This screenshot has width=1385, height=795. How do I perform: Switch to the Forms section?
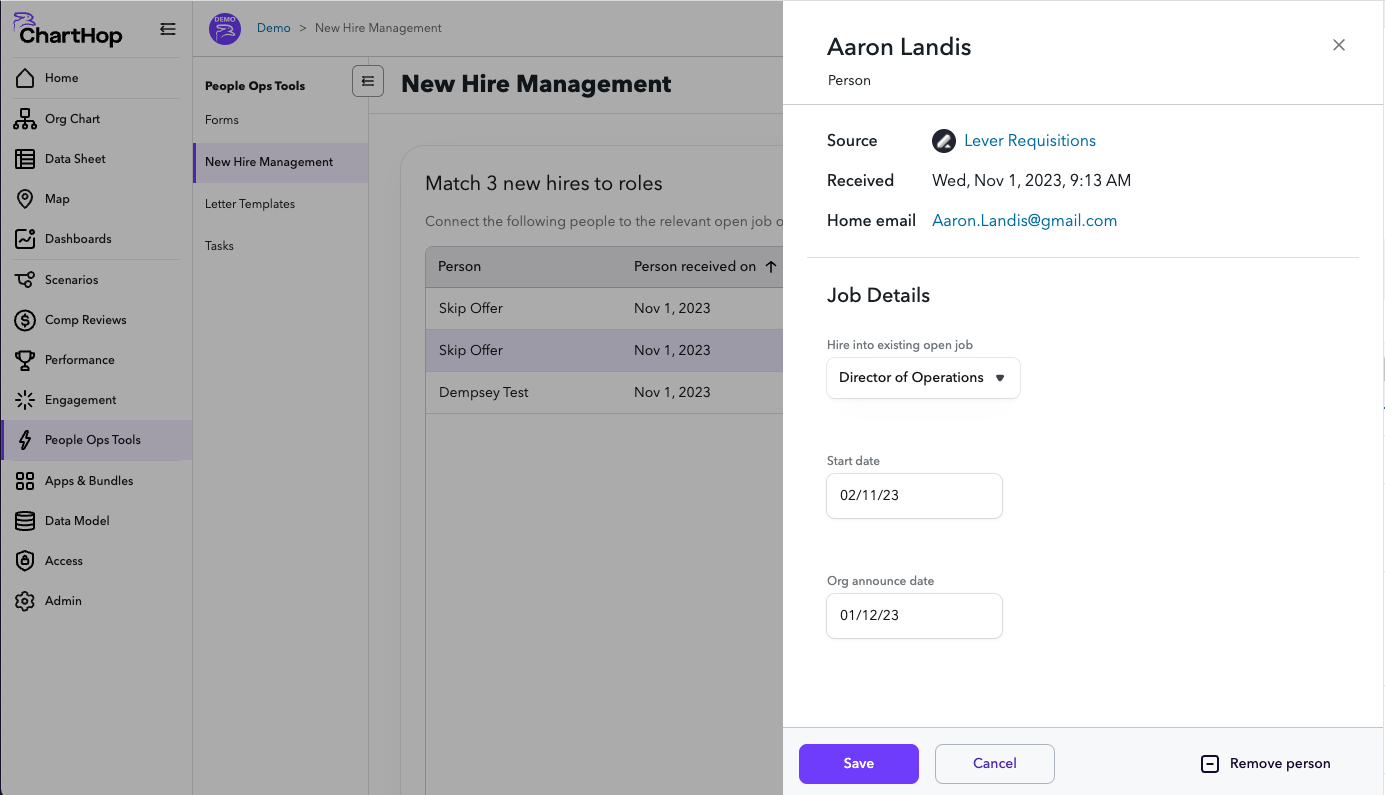220,119
